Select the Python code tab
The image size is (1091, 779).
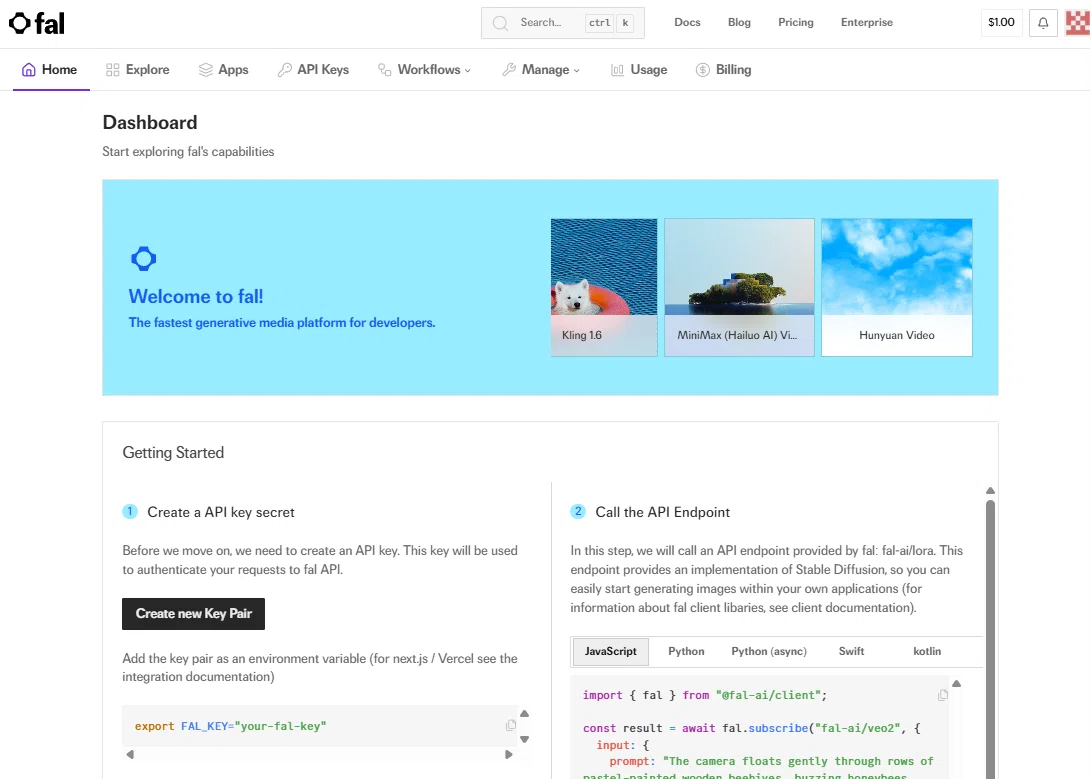coord(686,652)
